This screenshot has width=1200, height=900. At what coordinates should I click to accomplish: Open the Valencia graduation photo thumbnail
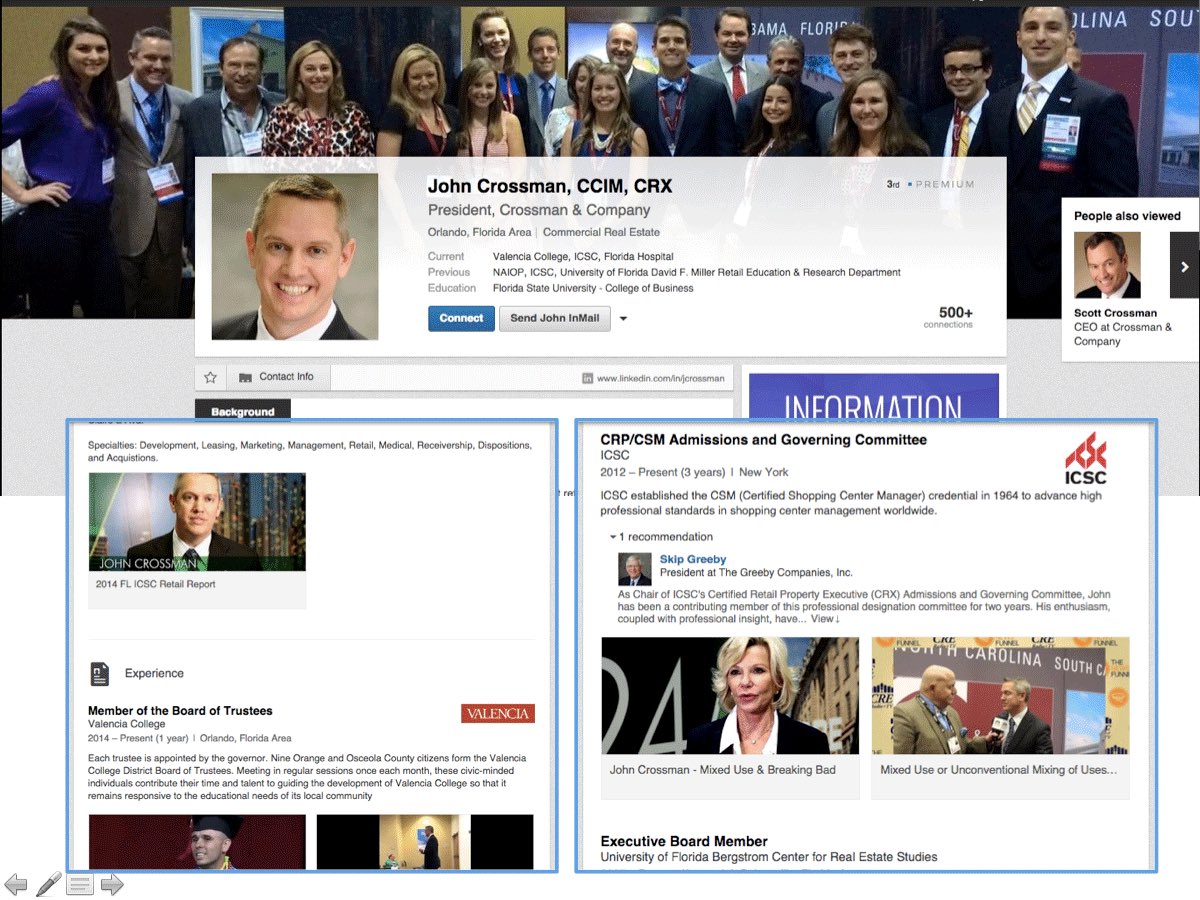tap(197, 842)
